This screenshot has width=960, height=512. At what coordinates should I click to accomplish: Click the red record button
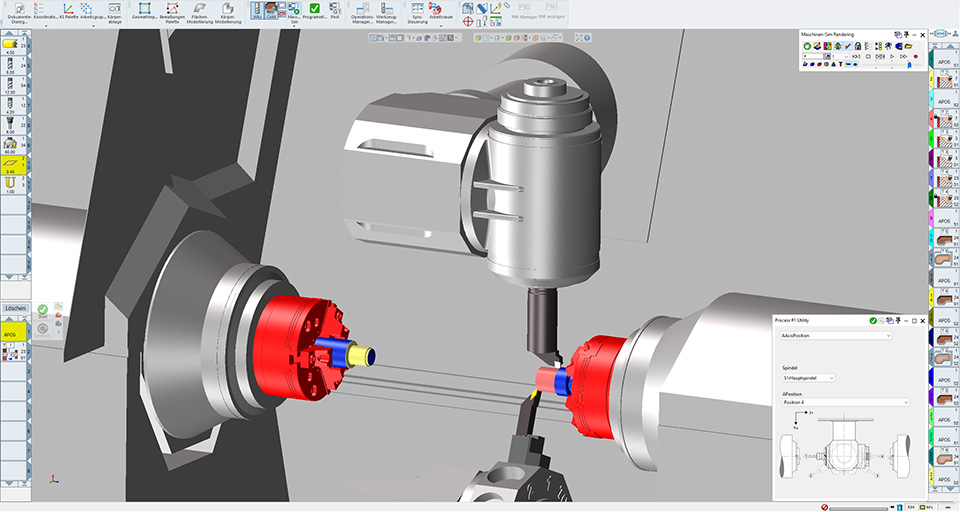pos(916,56)
